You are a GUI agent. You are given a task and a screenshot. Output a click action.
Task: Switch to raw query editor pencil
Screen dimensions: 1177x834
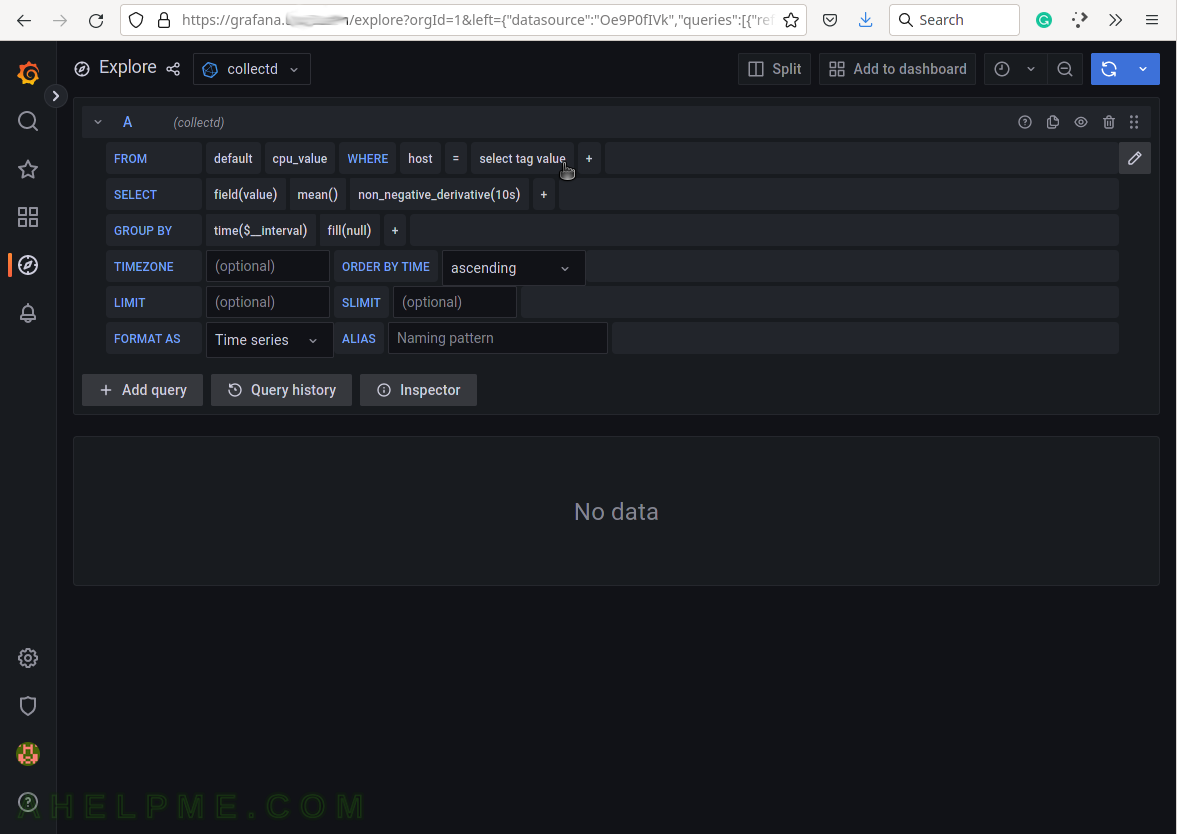pyautogui.click(x=1134, y=158)
